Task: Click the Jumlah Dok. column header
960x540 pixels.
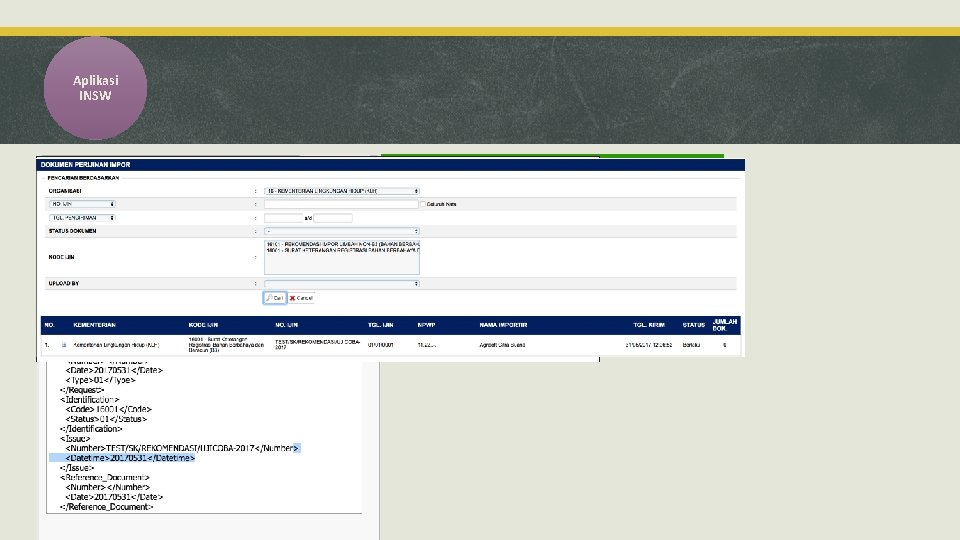Action: 725,325
